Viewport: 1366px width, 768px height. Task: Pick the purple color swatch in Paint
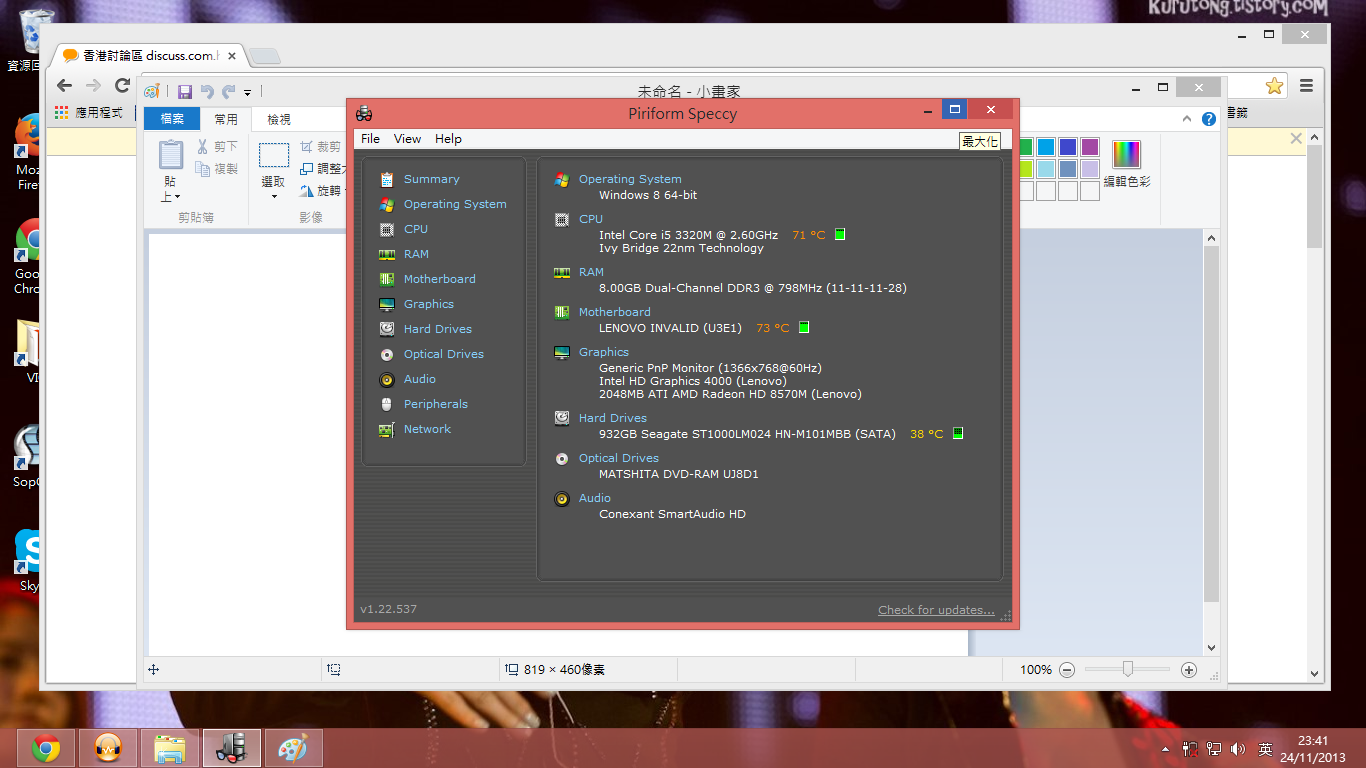(1089, 147)
